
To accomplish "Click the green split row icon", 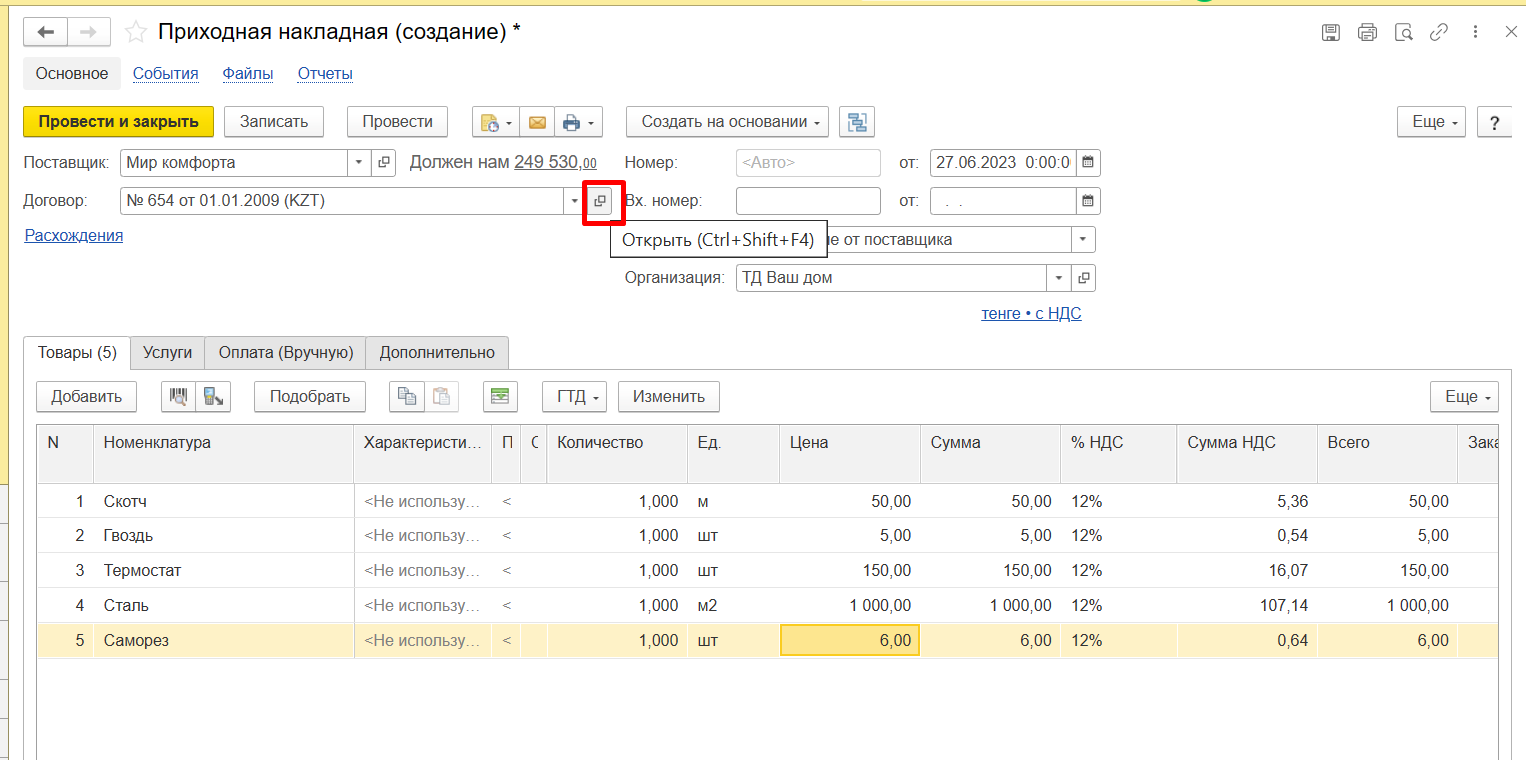I will coord(500,396).
